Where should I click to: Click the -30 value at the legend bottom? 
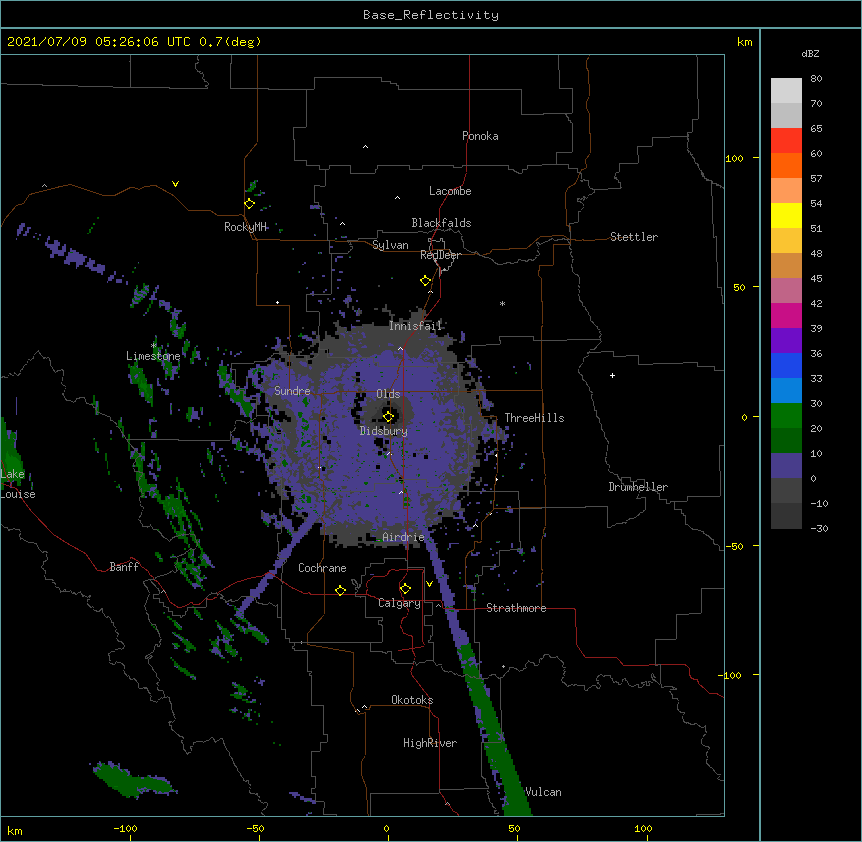(819, 528)
